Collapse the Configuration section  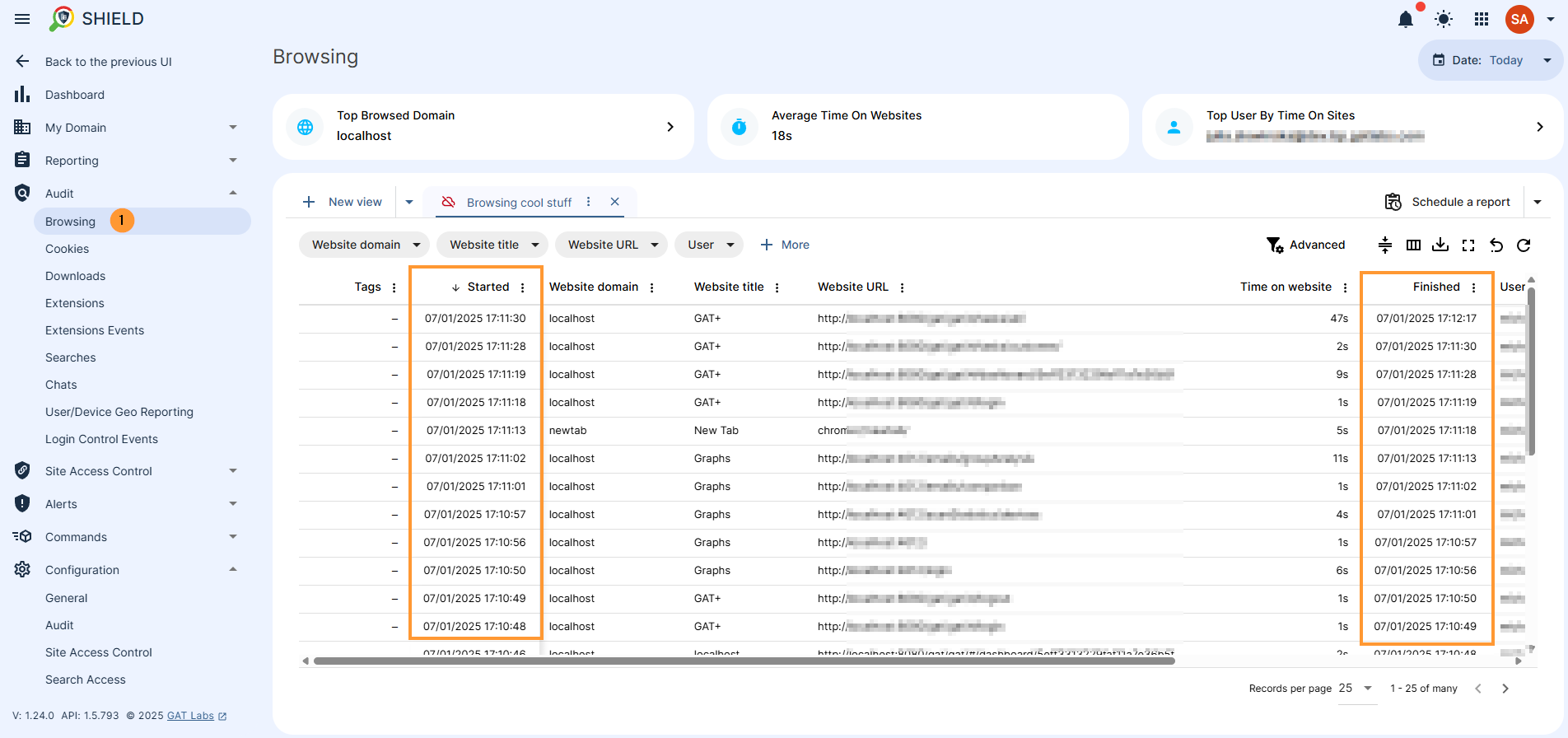click(x=233, y=570)
